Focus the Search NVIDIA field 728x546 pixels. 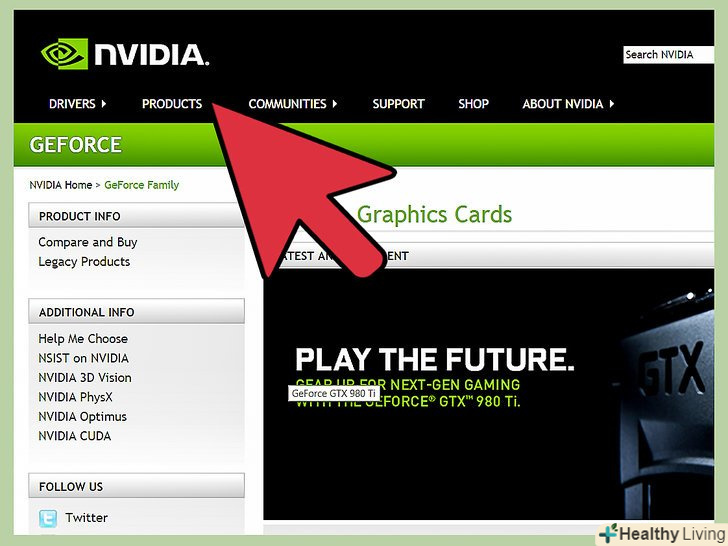coord(669,55)
